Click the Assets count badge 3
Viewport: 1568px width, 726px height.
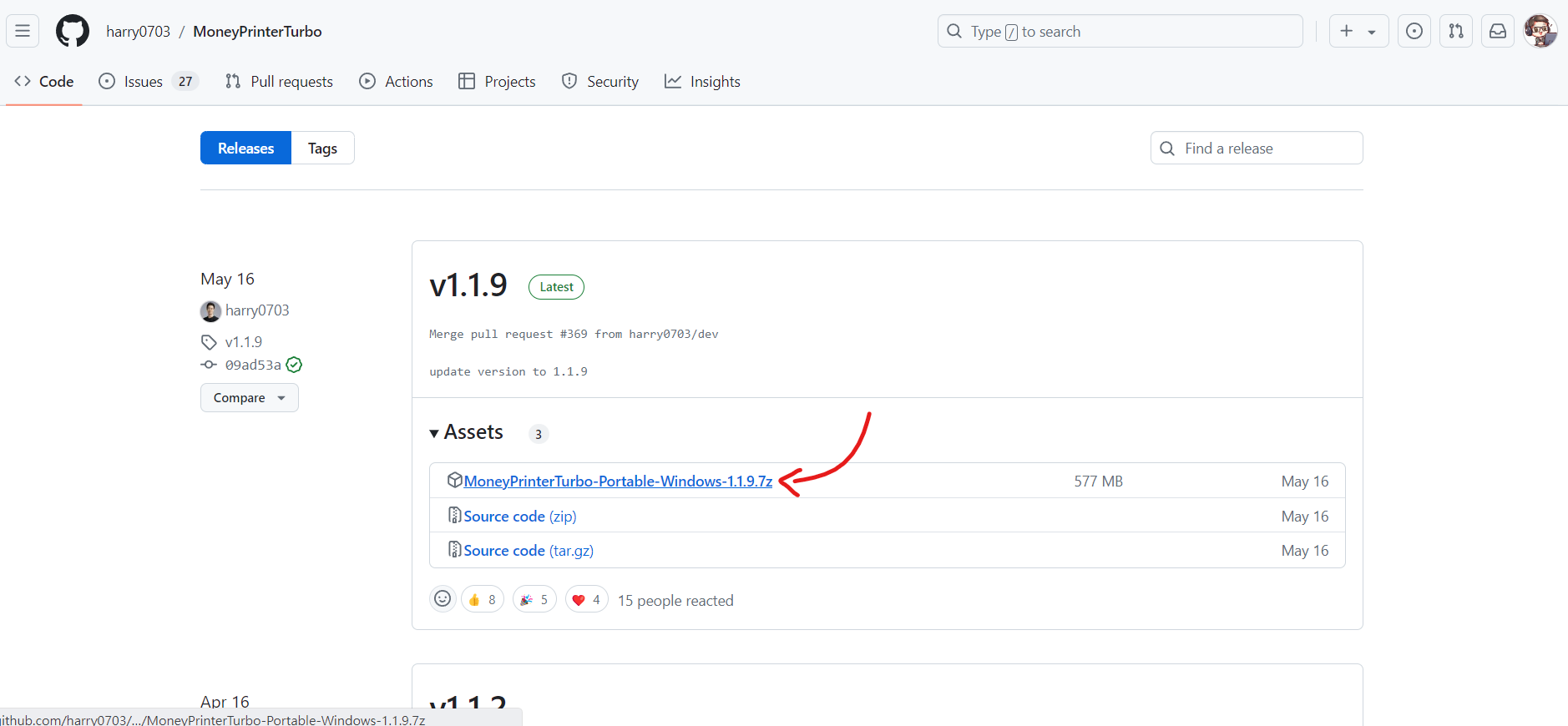tap(539, 434)
